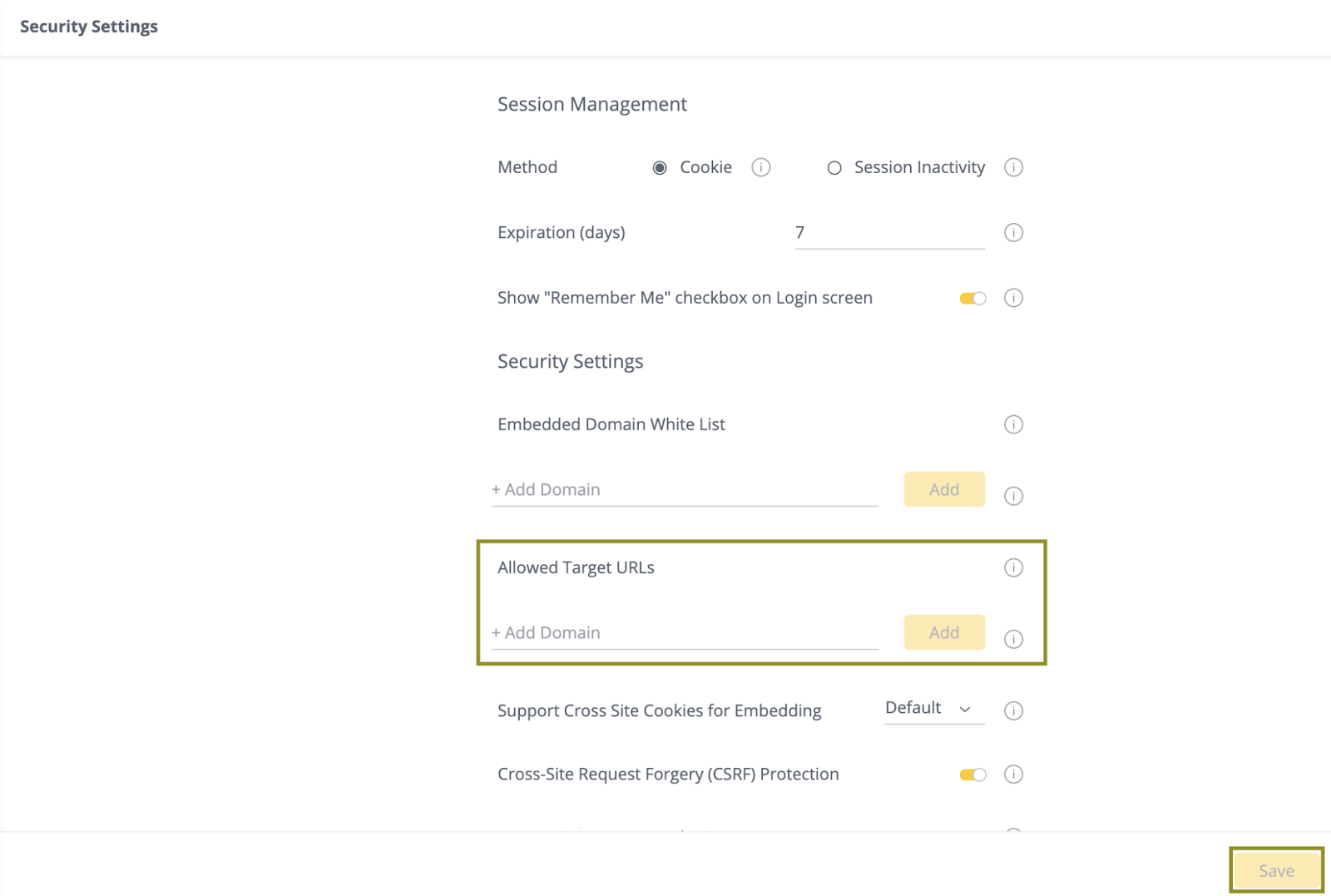Click the info icon beside Embedded Domain White List

tap(1013, 425)
